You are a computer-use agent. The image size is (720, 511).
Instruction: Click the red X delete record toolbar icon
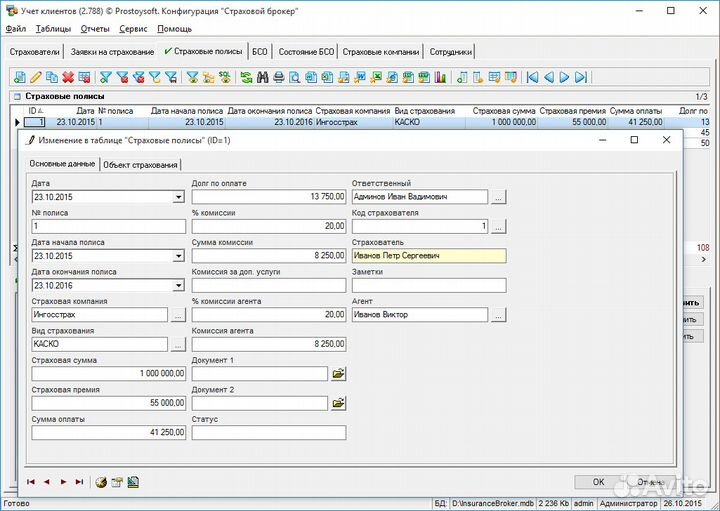coord(68,77)
